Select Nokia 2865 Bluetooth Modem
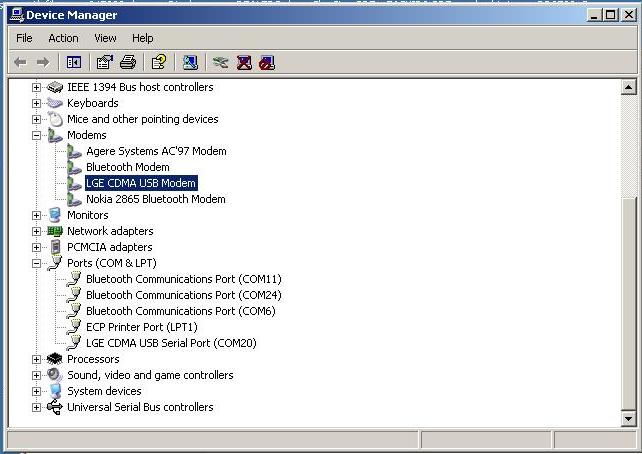Image resolution: width=642 pixels, height=454 pixels. click(155, 199)
